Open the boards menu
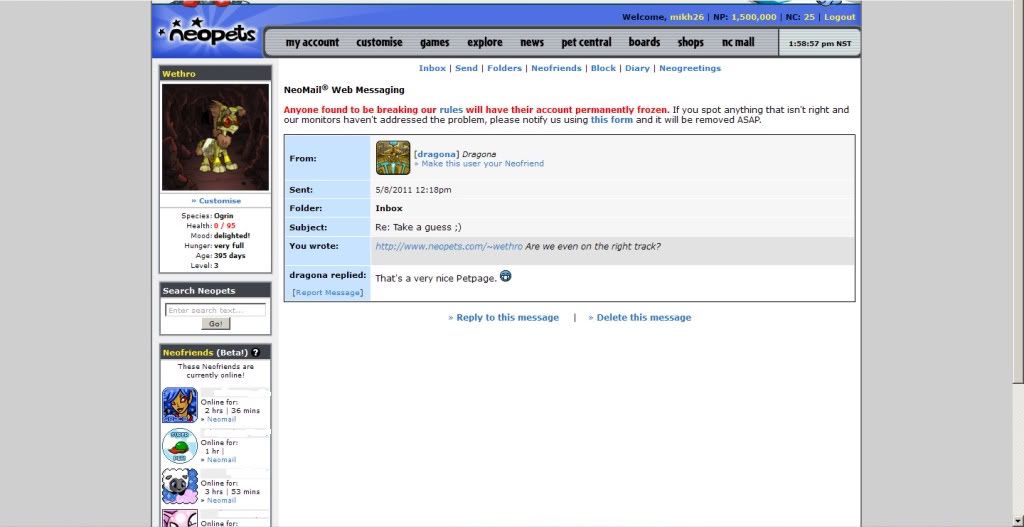The image size is (1024, 527). pos(645,42)
